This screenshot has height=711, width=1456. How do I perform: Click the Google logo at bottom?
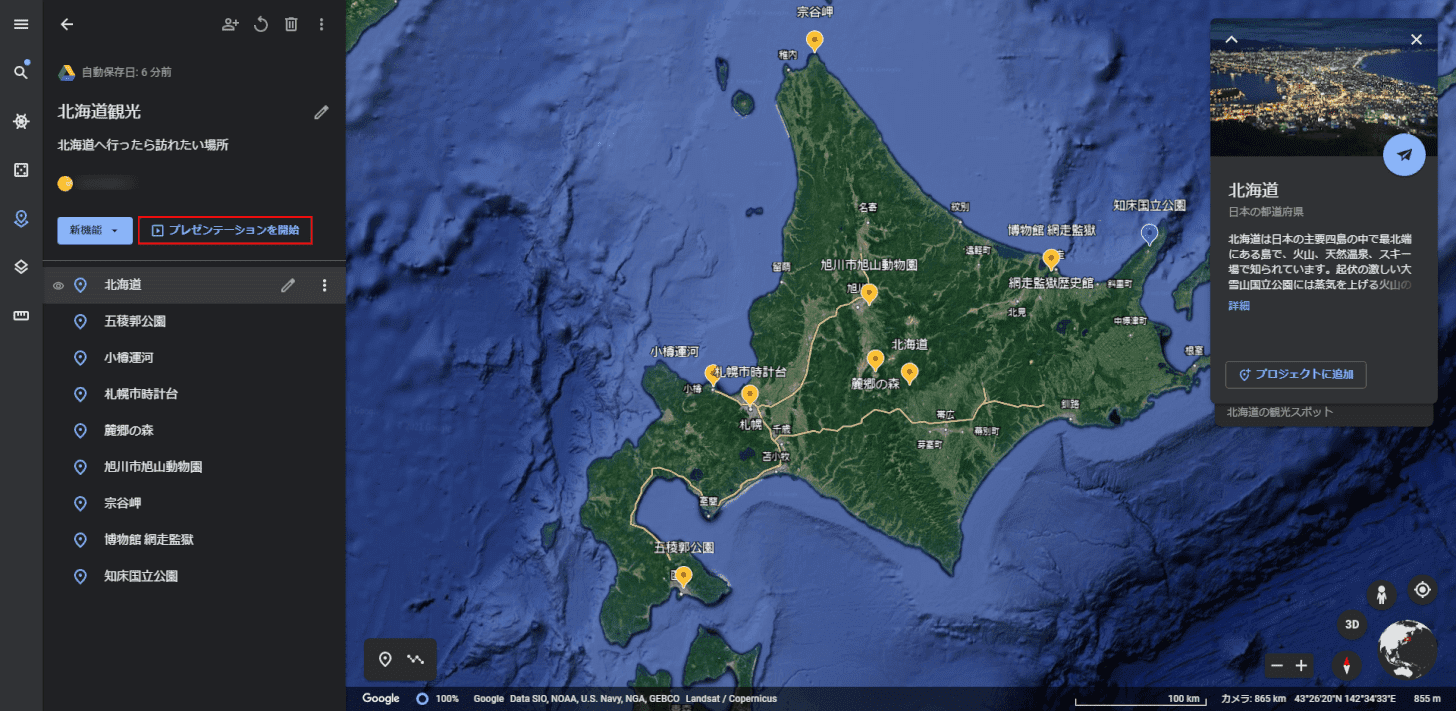click(381, 698)
